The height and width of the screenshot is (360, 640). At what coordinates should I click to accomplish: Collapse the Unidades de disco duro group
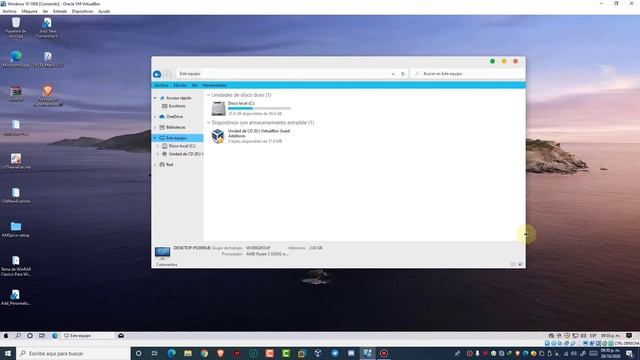[x=209, y=95]
